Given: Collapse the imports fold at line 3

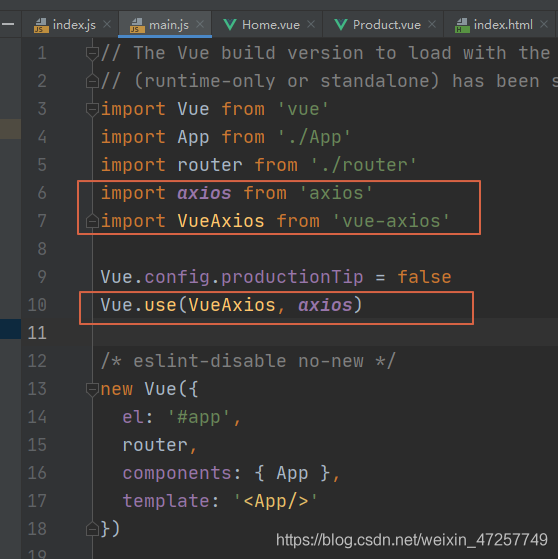Looking at the screenshot, I should tap(92, 109).
